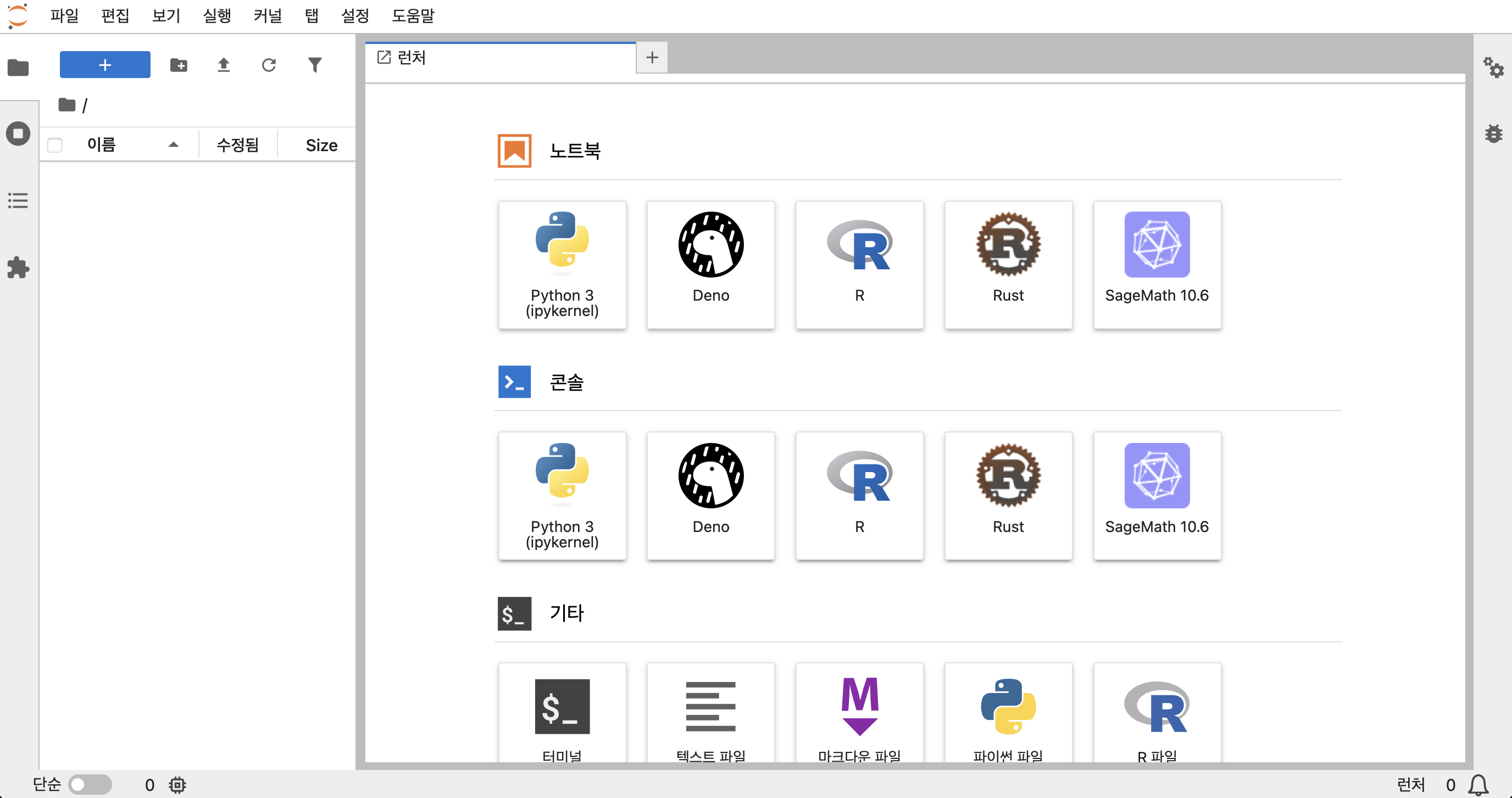Select the 런처 tab
Viewport: 1512px width, 798px height.
pyautogui.click(x=500, y=58)
